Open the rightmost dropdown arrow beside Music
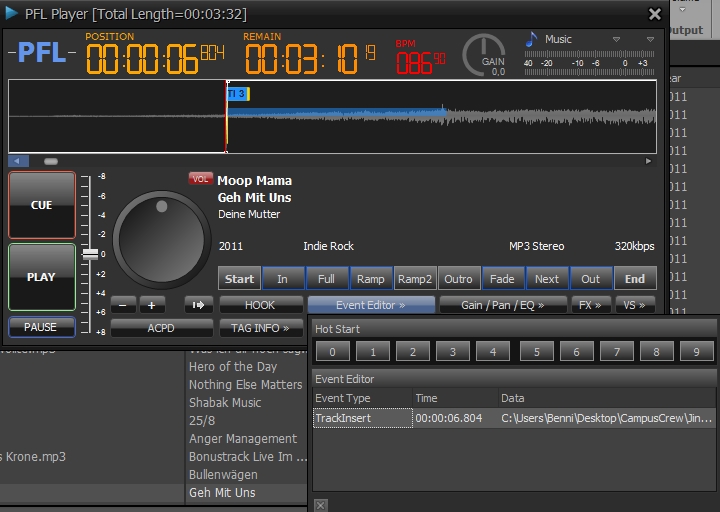 (650, 39)
